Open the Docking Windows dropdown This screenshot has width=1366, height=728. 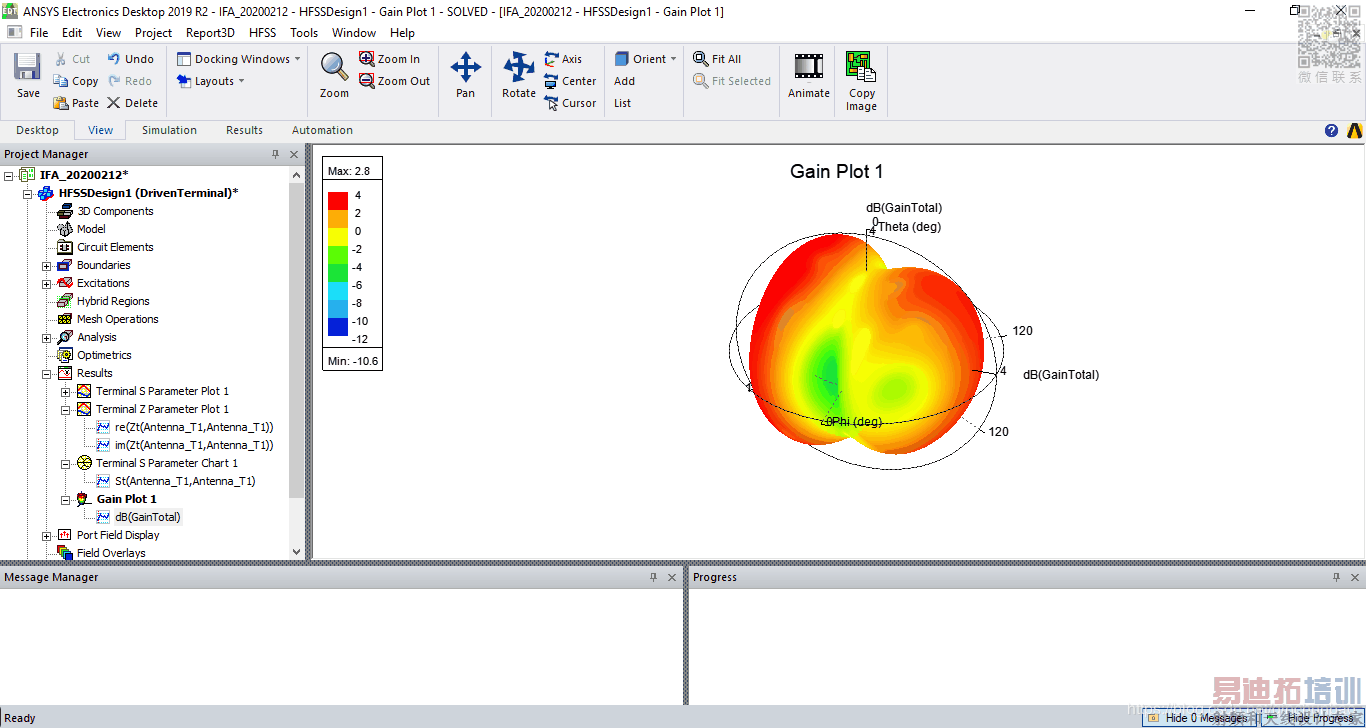tap(239, 59)
